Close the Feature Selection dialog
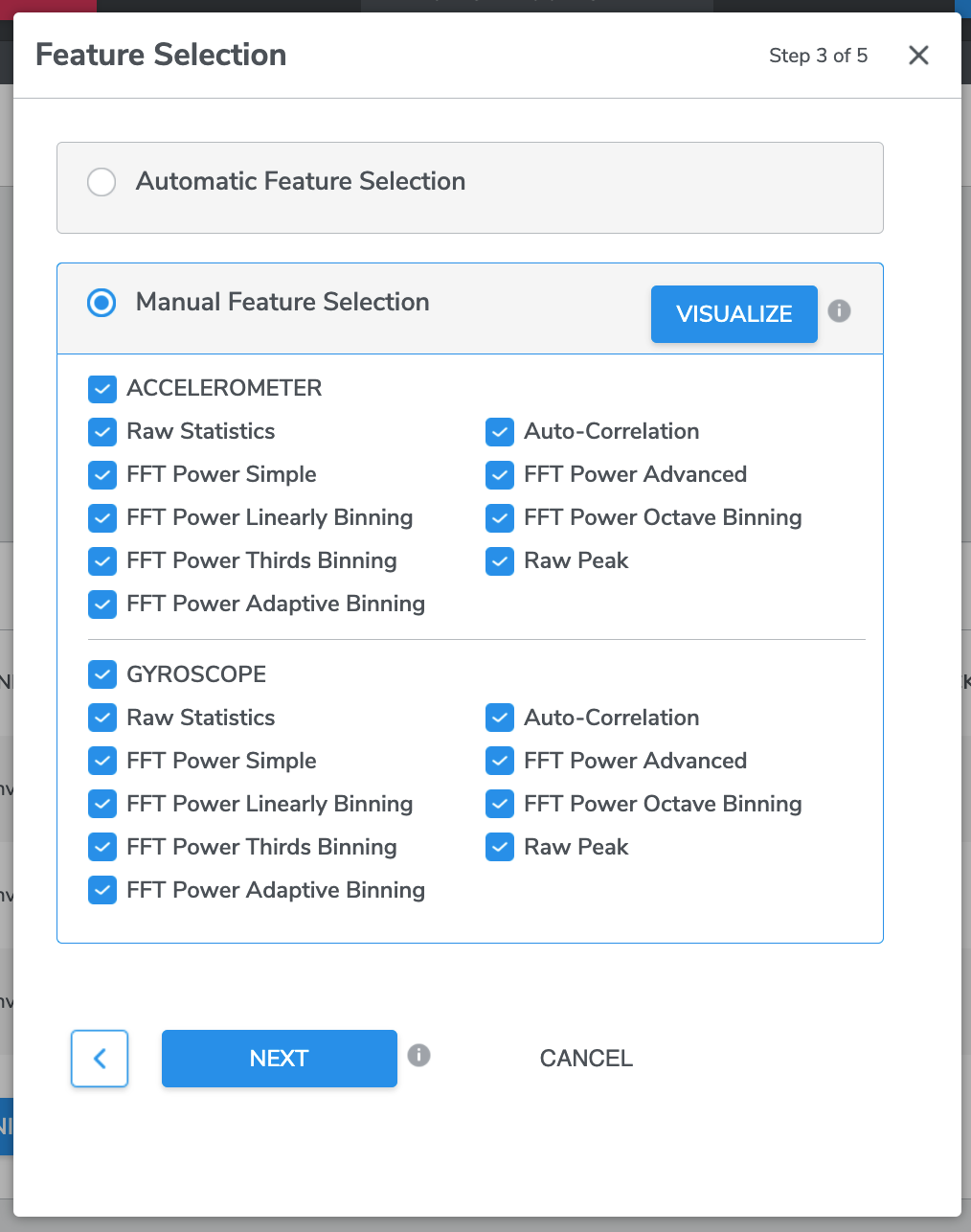 click(918, 56)
